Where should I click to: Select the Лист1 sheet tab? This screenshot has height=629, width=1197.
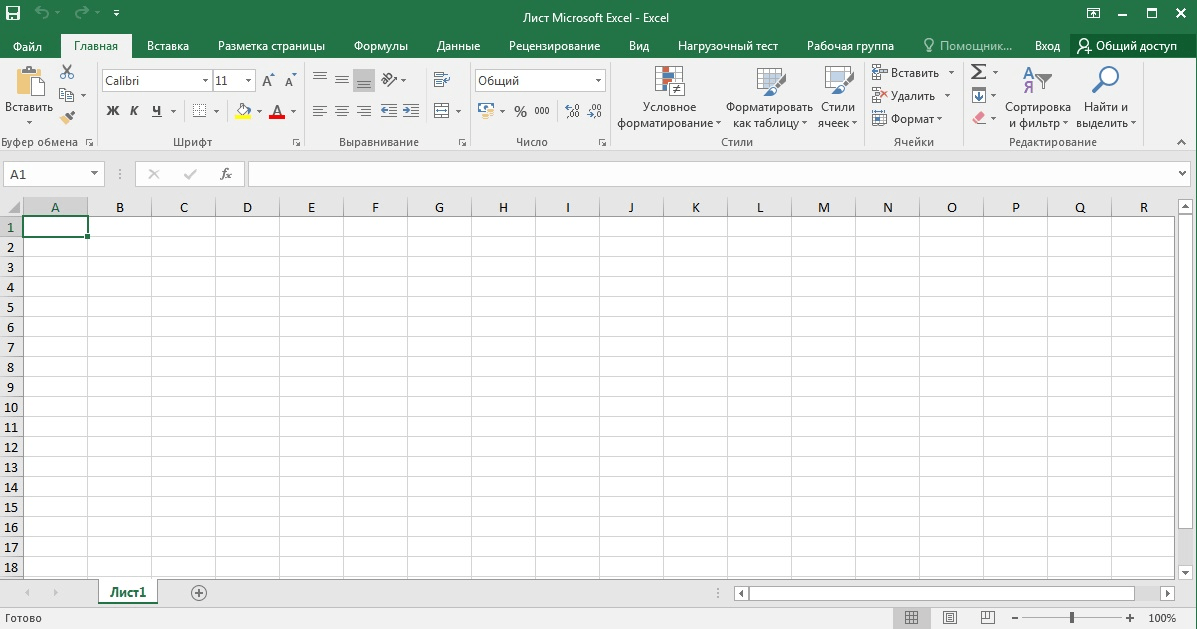(127, 592)
